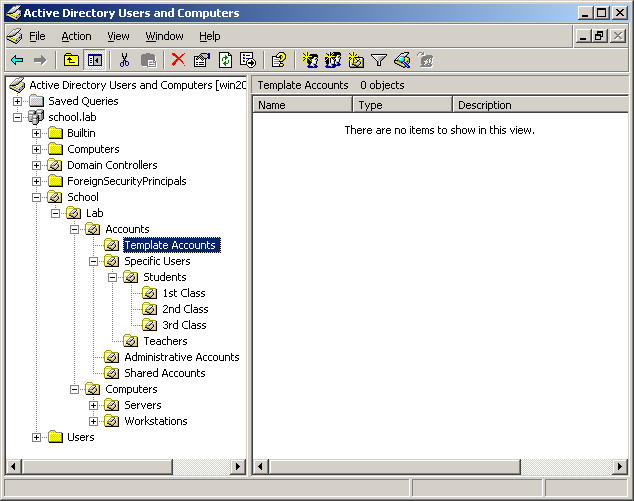The width and height of the screenshot is (634, 501).
Task: Expand the Users folder
Action: [x=36, y=437]
